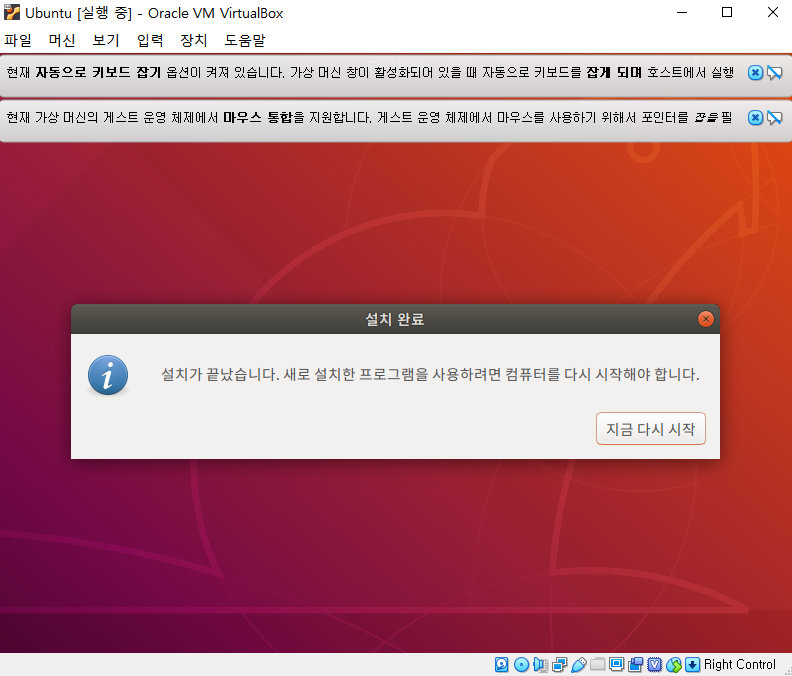Dismiss the keyboard capture notification
The image size is (792, 676).
tap(755, 73)
